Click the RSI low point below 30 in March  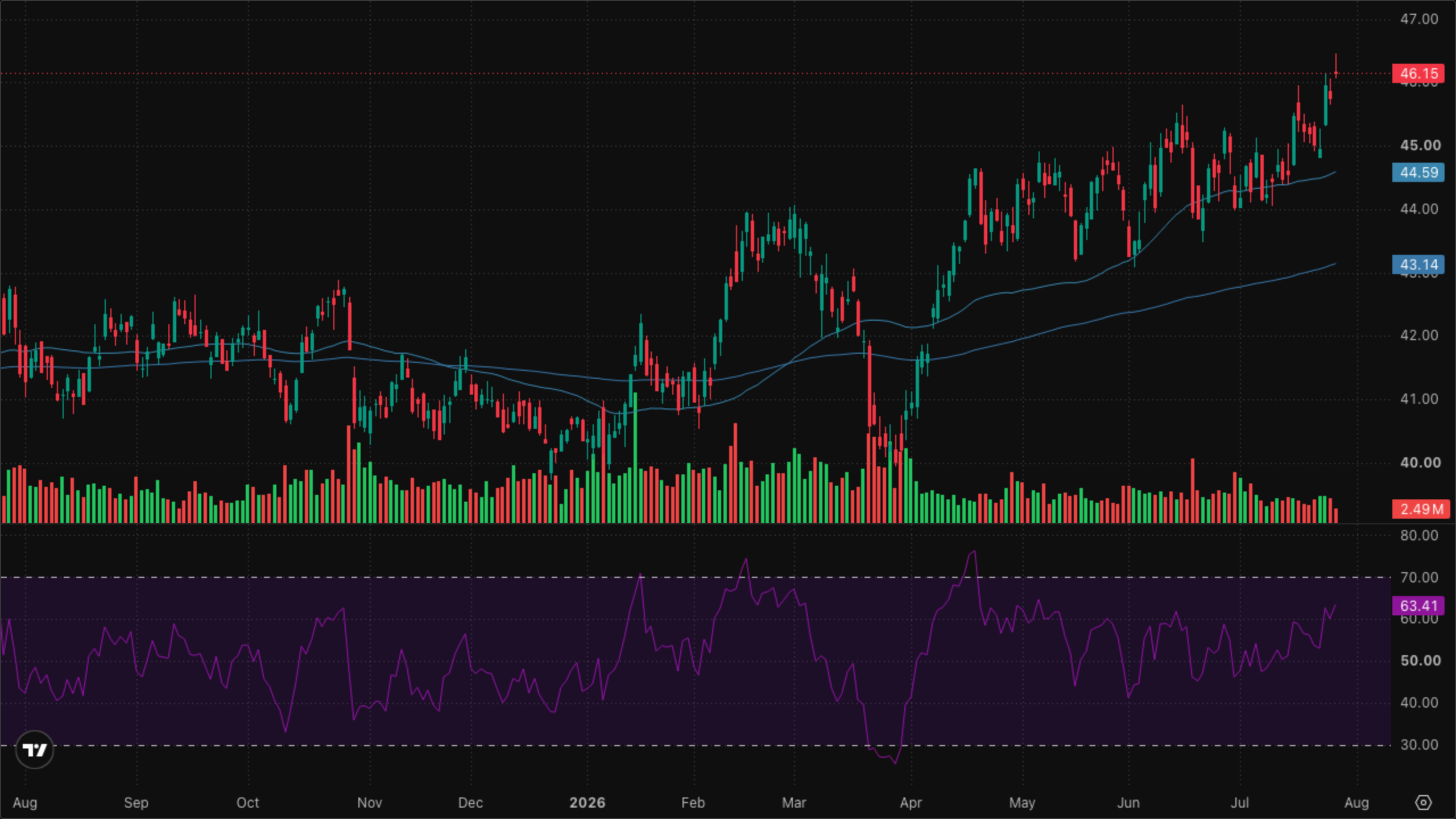click(896, 763)
